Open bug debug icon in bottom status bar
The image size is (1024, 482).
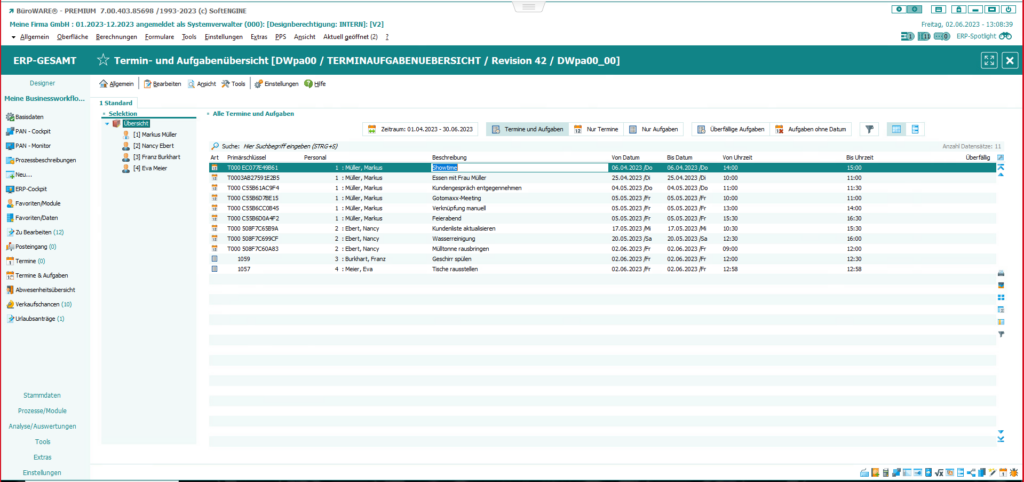click(x=1014, y=472)
